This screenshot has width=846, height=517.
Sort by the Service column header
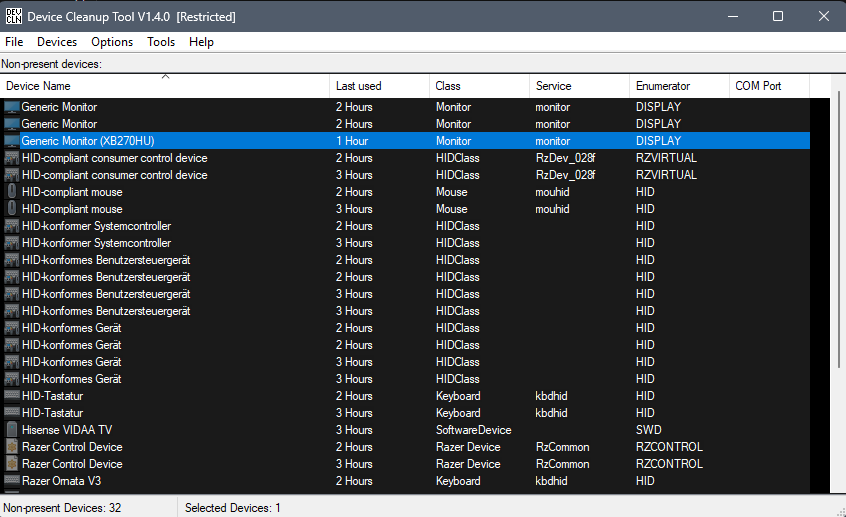point(579,86)
